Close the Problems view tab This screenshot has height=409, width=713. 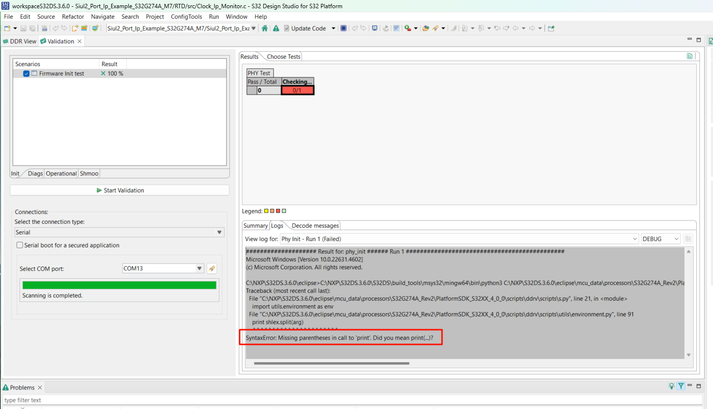point(40,388)
